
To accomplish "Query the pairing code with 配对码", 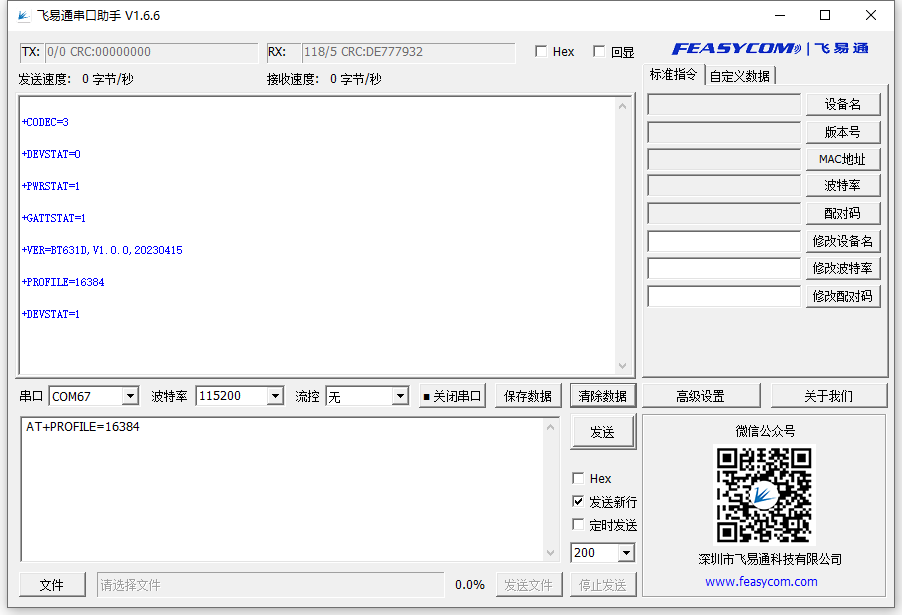I will 841,212.
